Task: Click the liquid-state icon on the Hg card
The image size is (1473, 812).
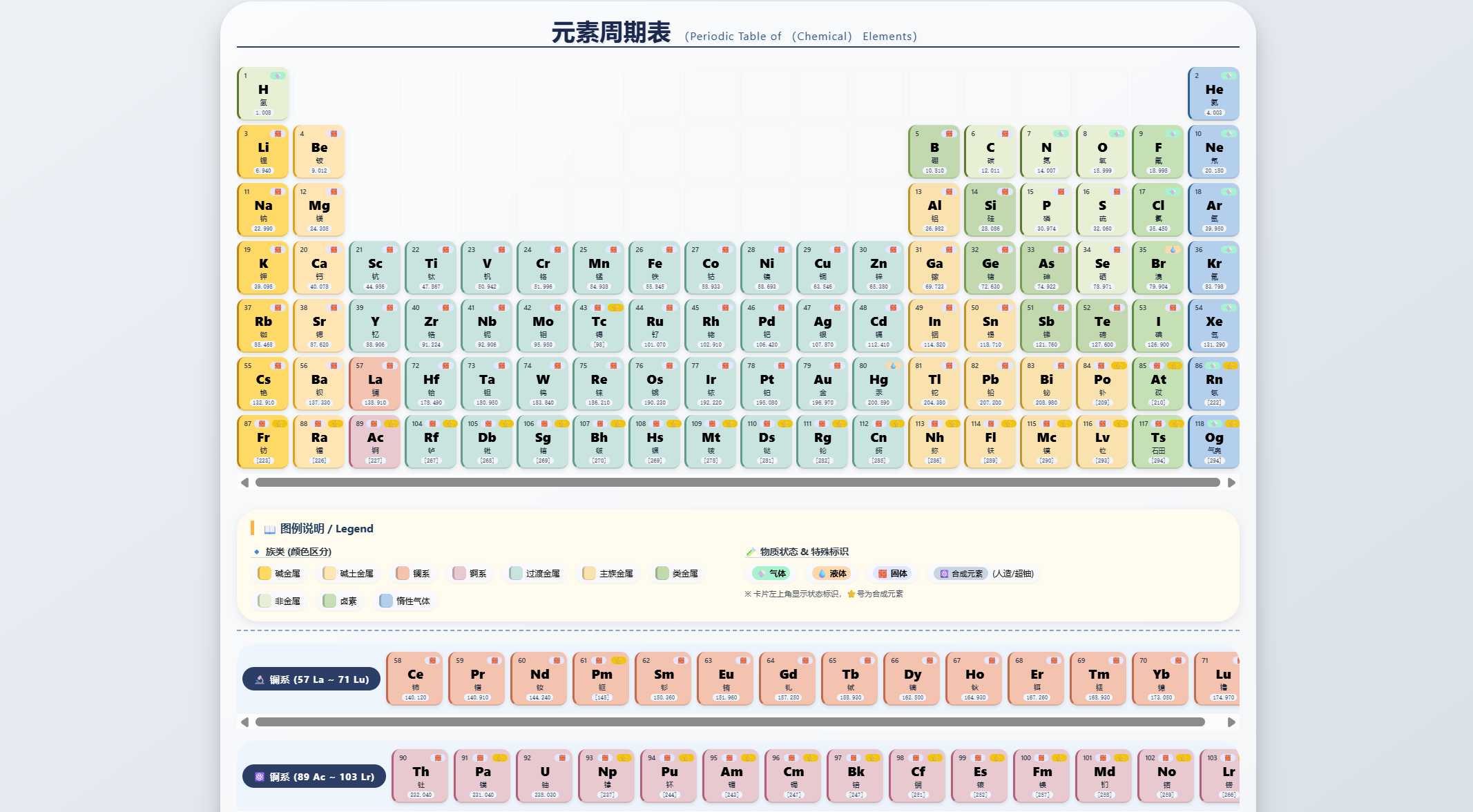Action: point(893,365)
